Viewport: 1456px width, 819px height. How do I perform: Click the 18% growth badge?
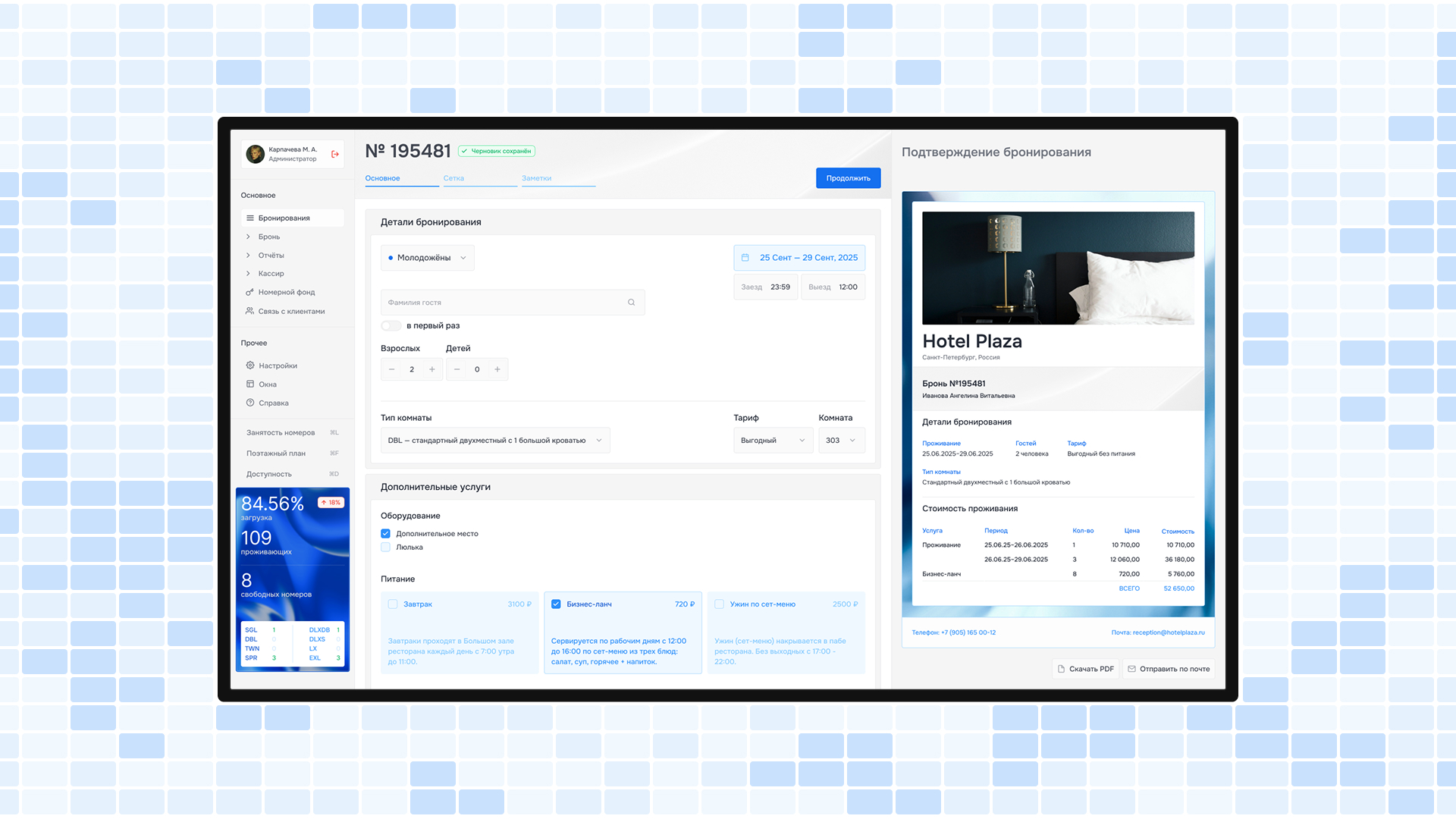331,503
